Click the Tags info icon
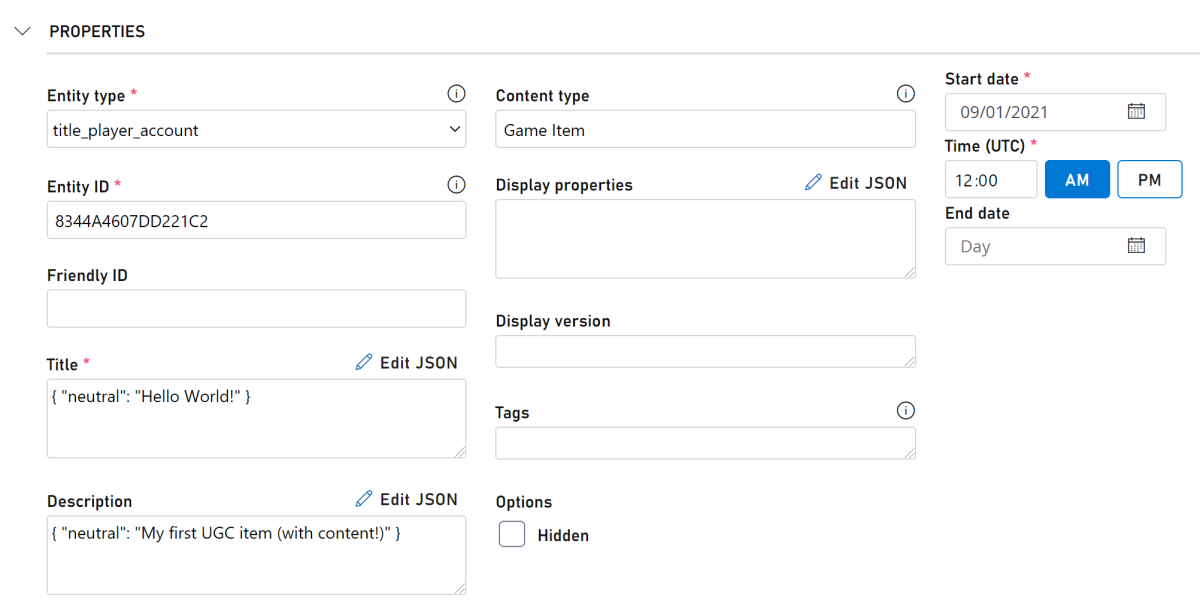Viewport: 1200px width, 616px height. (x=906, y=411)
